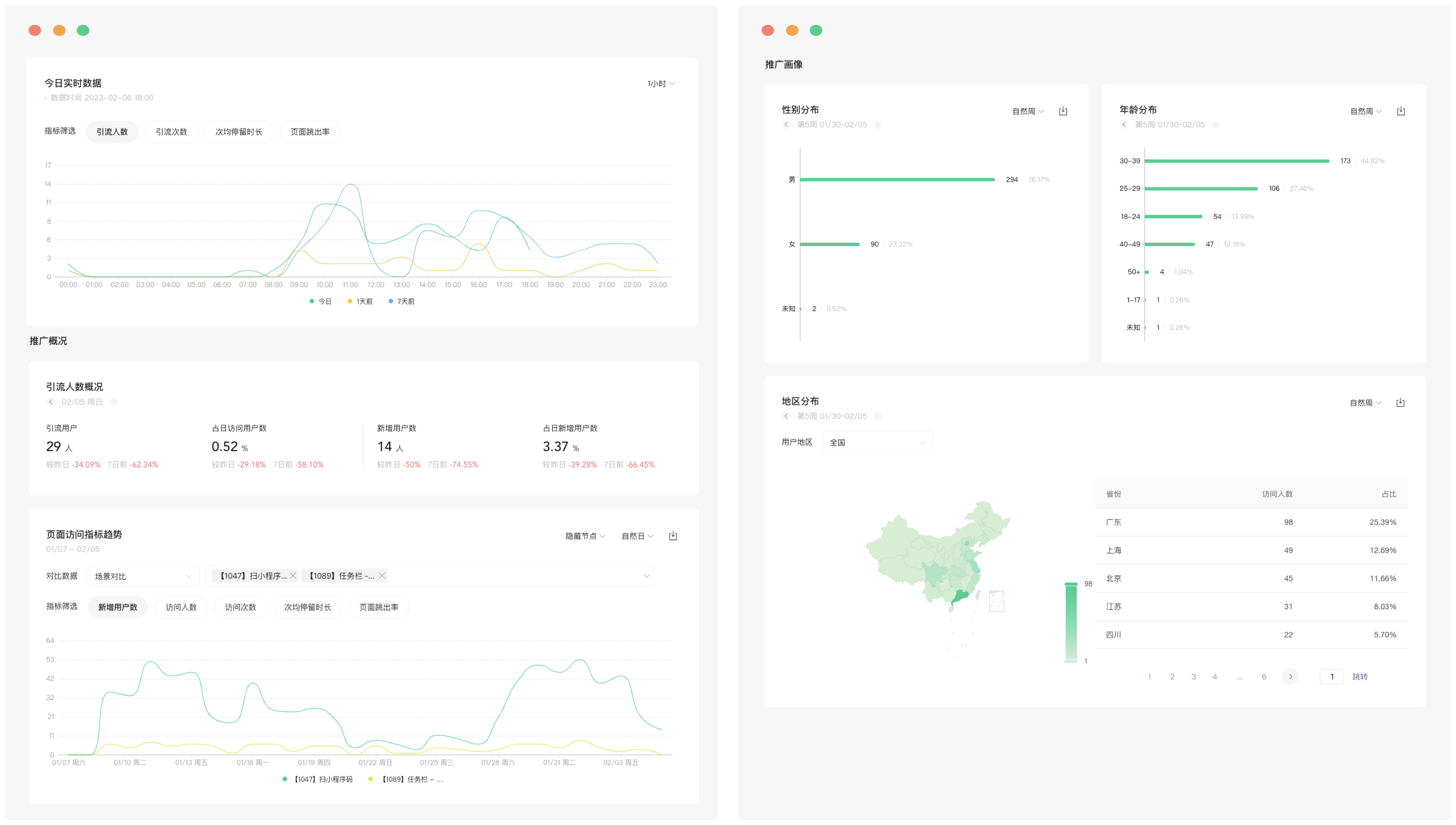This screenshot has height=825, width=1456.
Task: Download the page visit trend (页面访问指标趋势) chart
Action: point(673,535)
